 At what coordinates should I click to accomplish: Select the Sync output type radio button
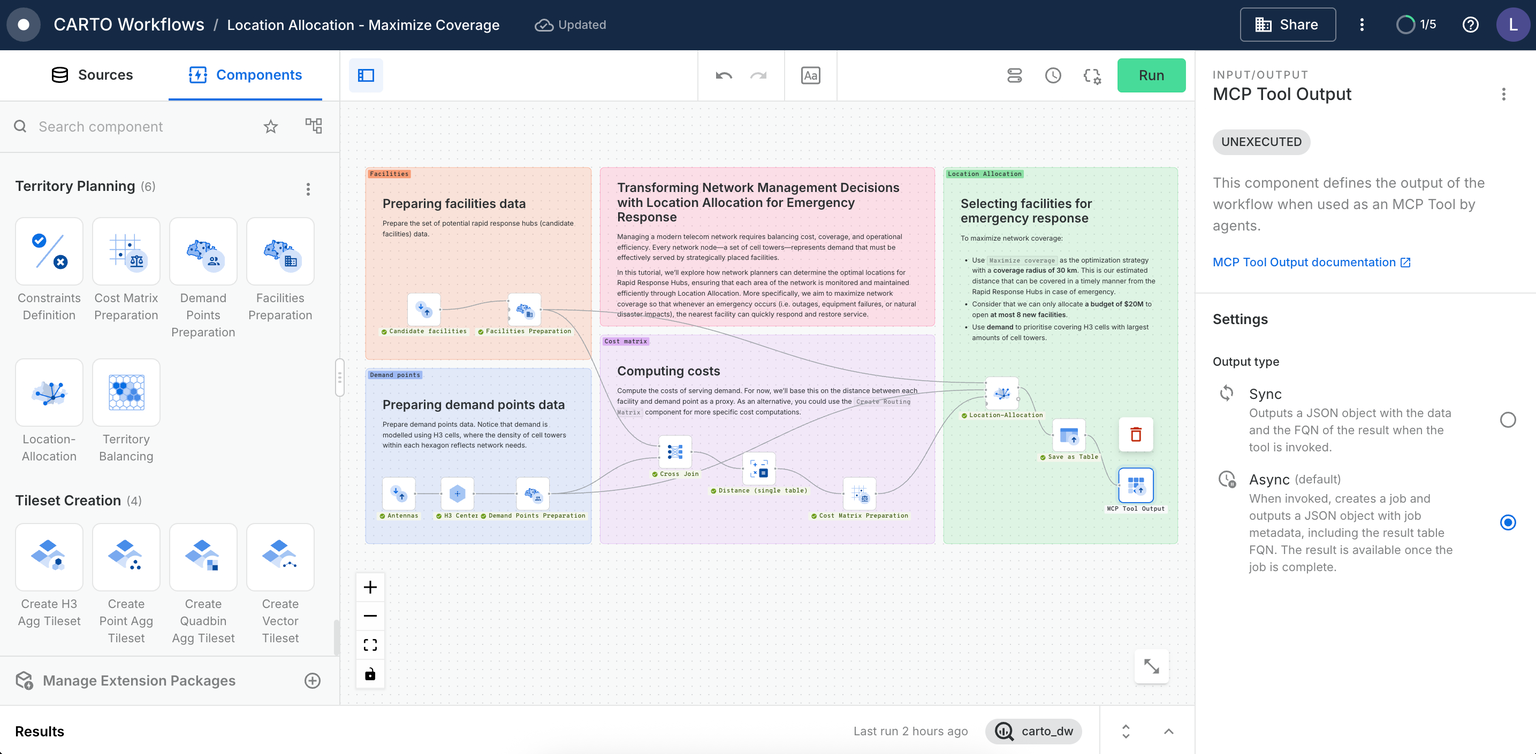(x=1507, y=420)
